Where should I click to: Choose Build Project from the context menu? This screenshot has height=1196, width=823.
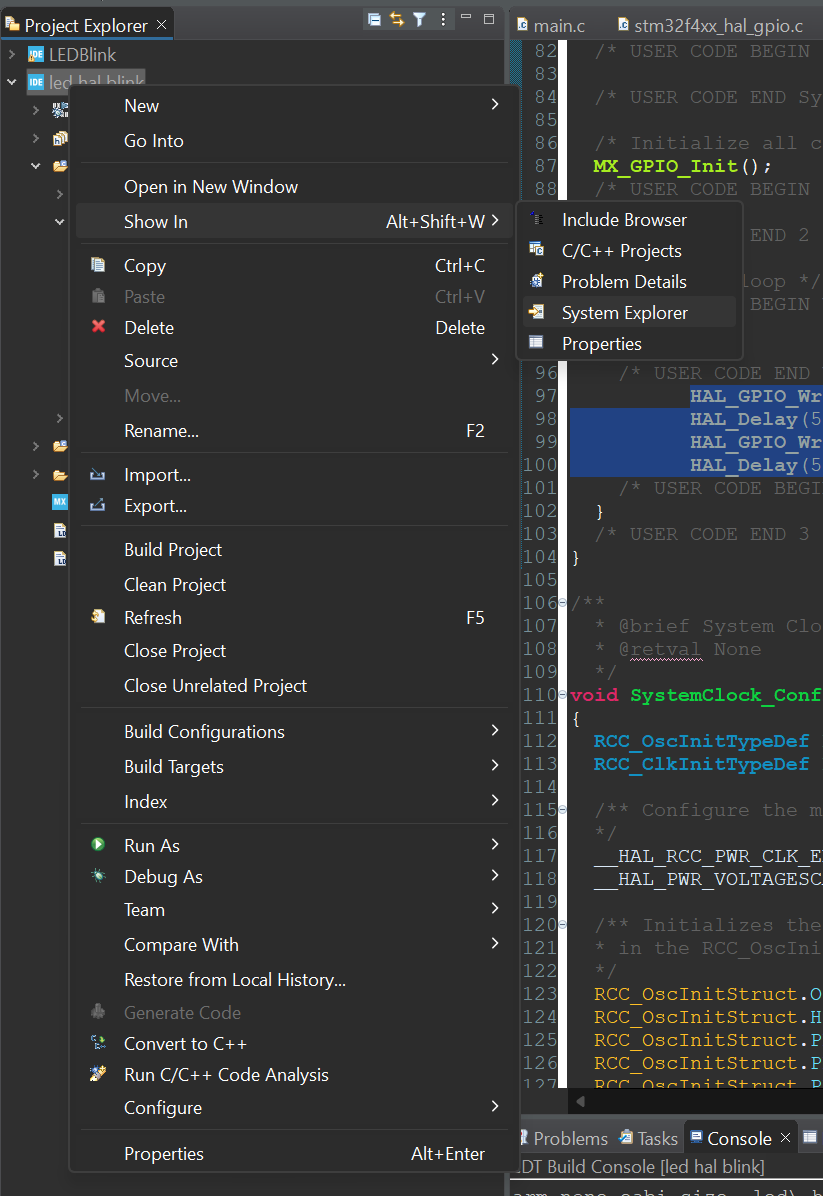click(x=170, y=549)
